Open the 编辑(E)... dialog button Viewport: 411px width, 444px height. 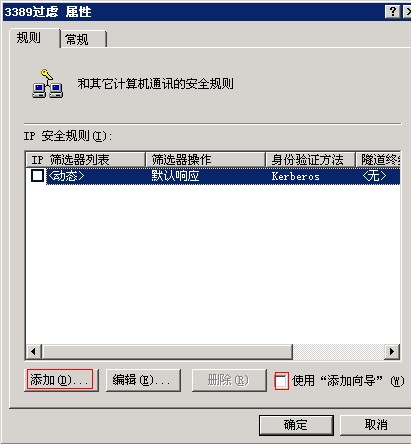(x=143, y=380)
